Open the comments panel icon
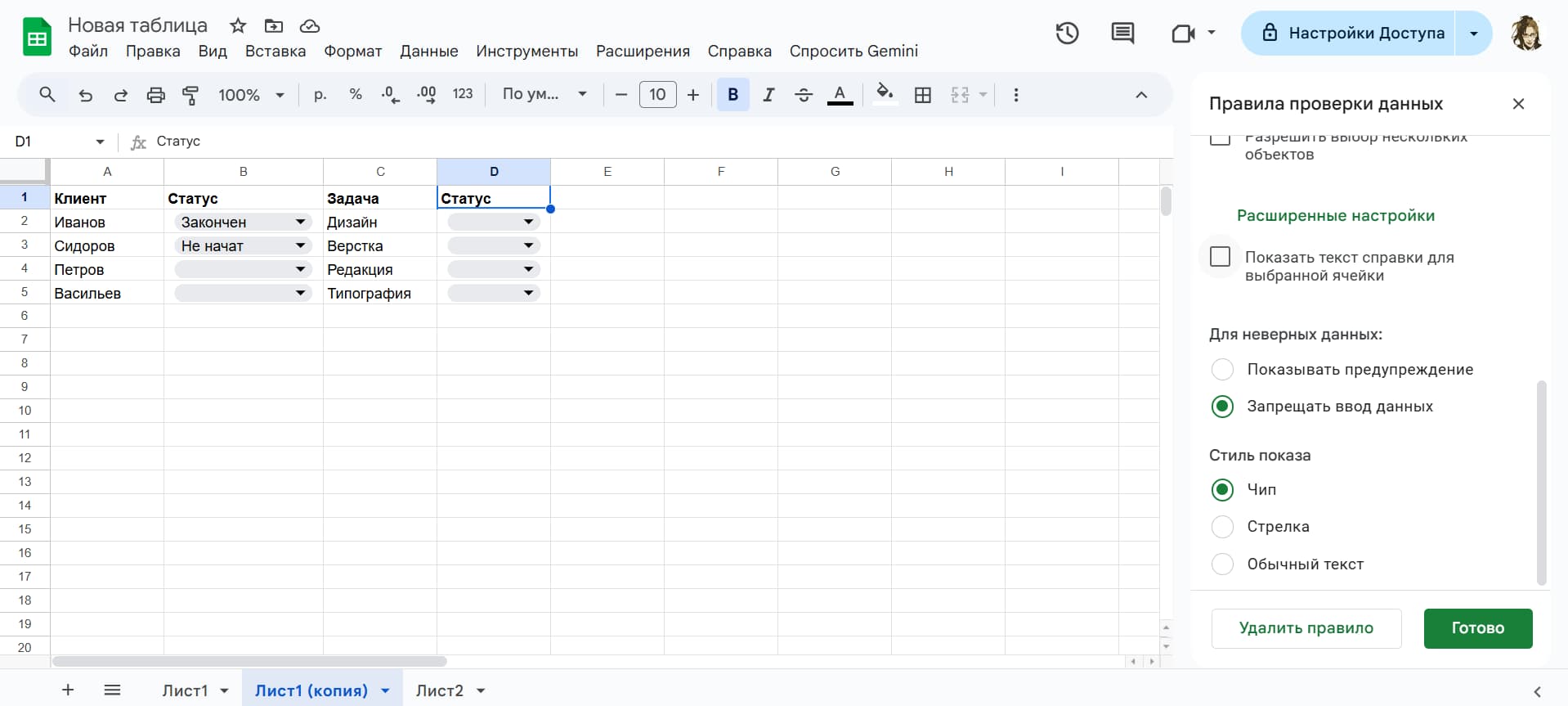1568x706 pixels. point(1122,34)
